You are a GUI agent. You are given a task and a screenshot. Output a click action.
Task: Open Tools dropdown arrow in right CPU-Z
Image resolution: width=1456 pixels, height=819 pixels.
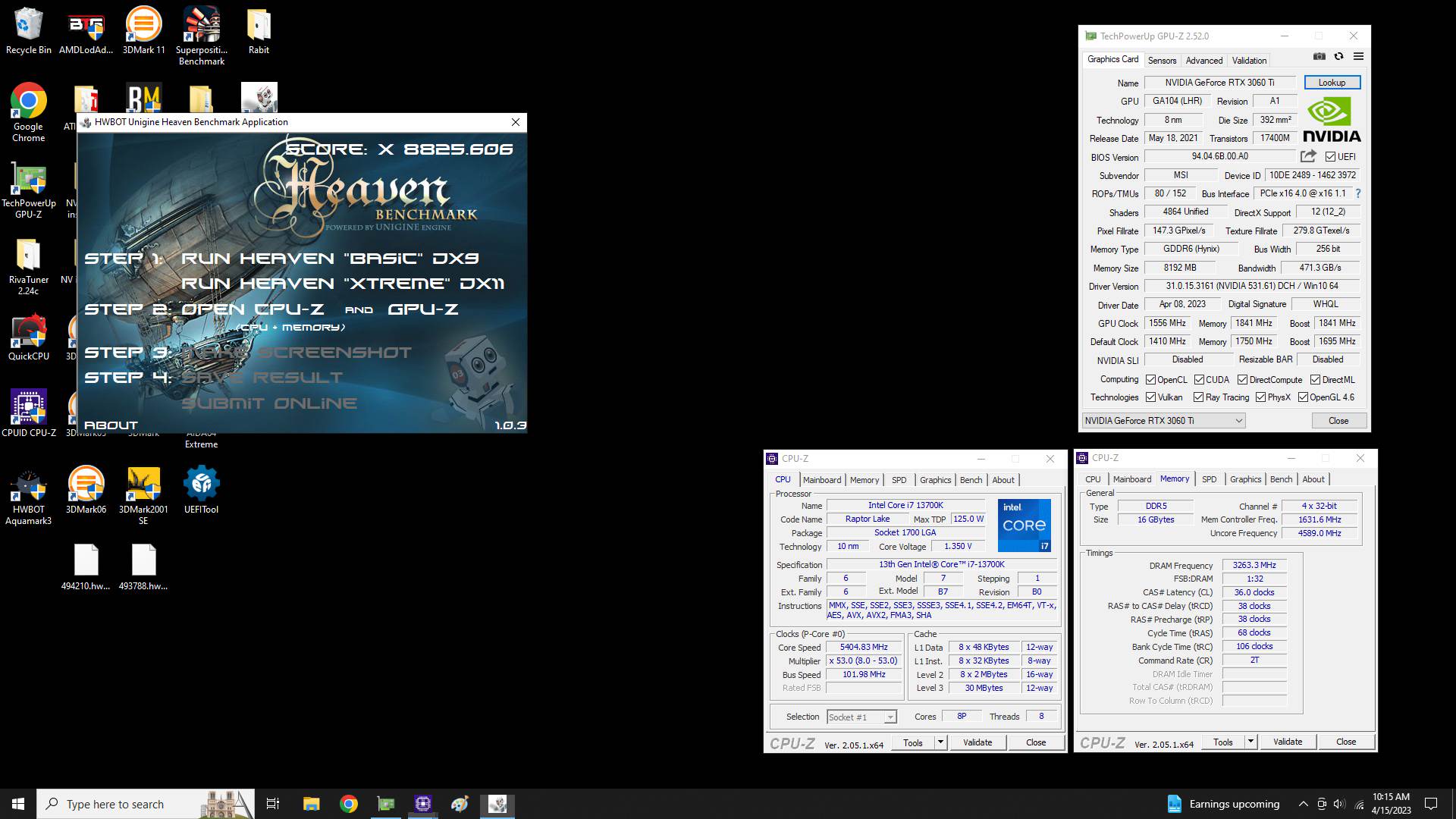click(x=1250, y=742)
